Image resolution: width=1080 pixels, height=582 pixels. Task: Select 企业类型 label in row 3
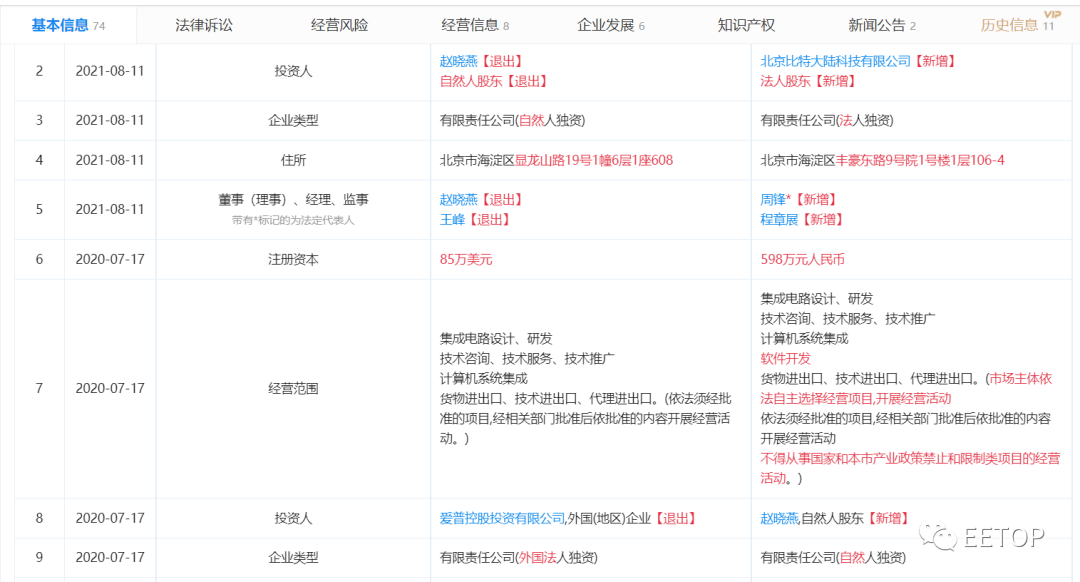[293, 121]
